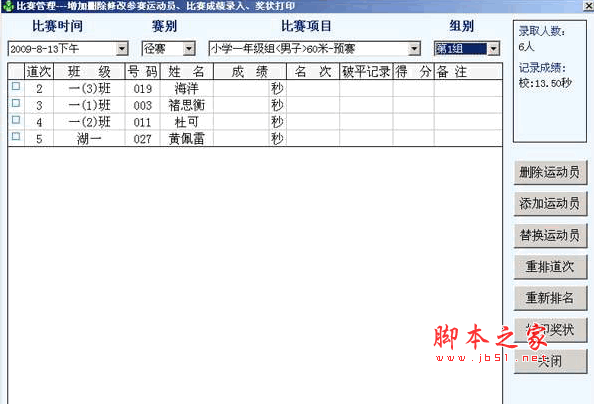Open the 组别 第1组 dropdown arrow
This screenshot has width=594, height=404.
point(493,49)
